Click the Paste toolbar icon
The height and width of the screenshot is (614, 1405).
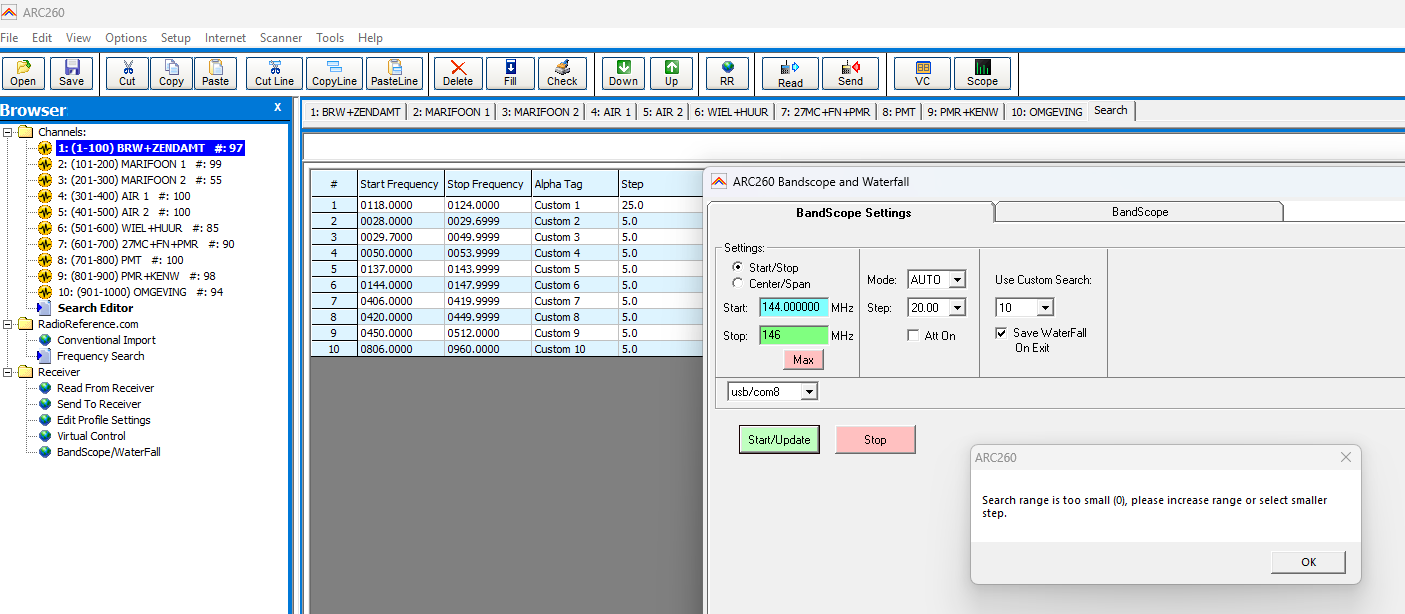[x=215, y=73]
